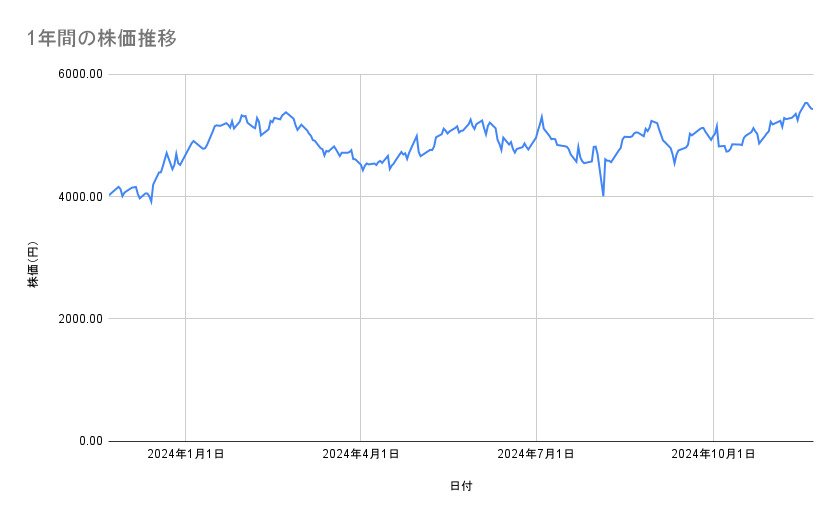Image resolution: width=839 pixels, height=519 pixels.
Task: Click the x-axis baseline at 0.00
Action: [450, 441]
